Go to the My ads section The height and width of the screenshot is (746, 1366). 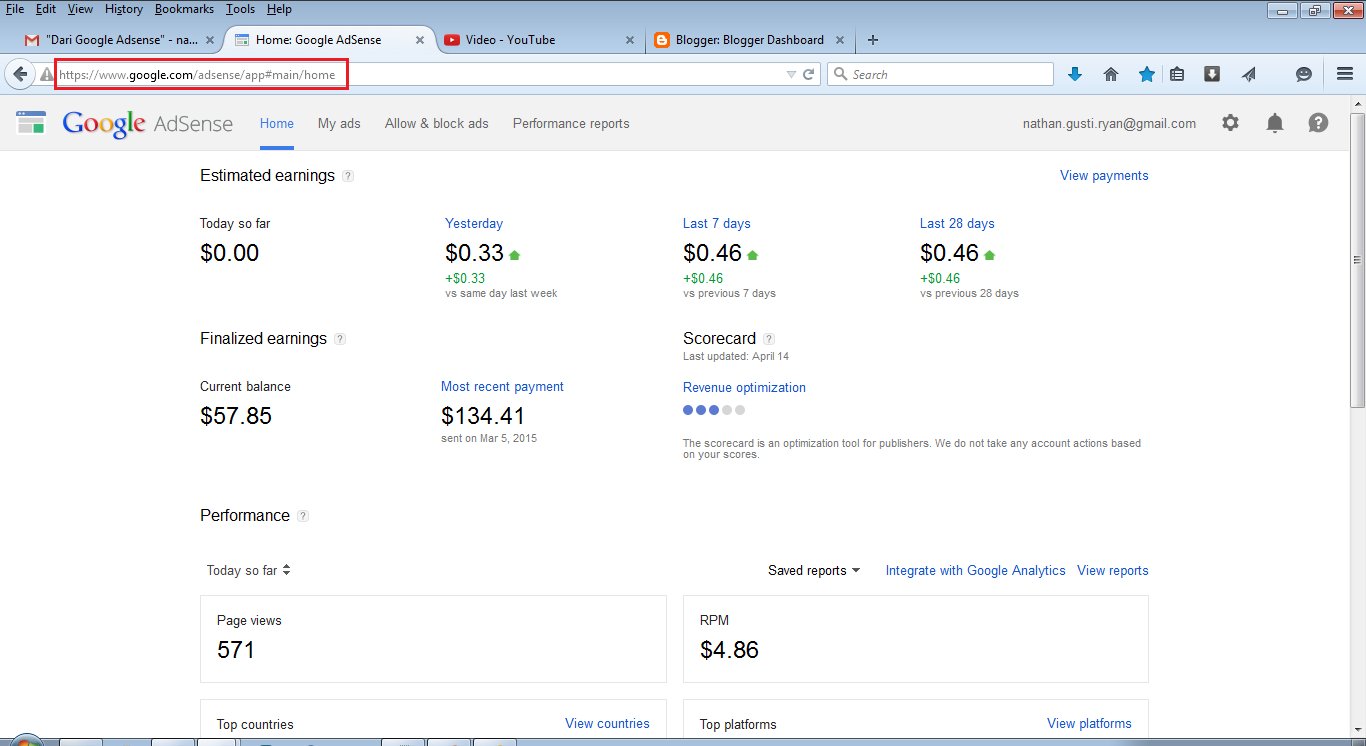pyautogui.click(x=339, y=124)
